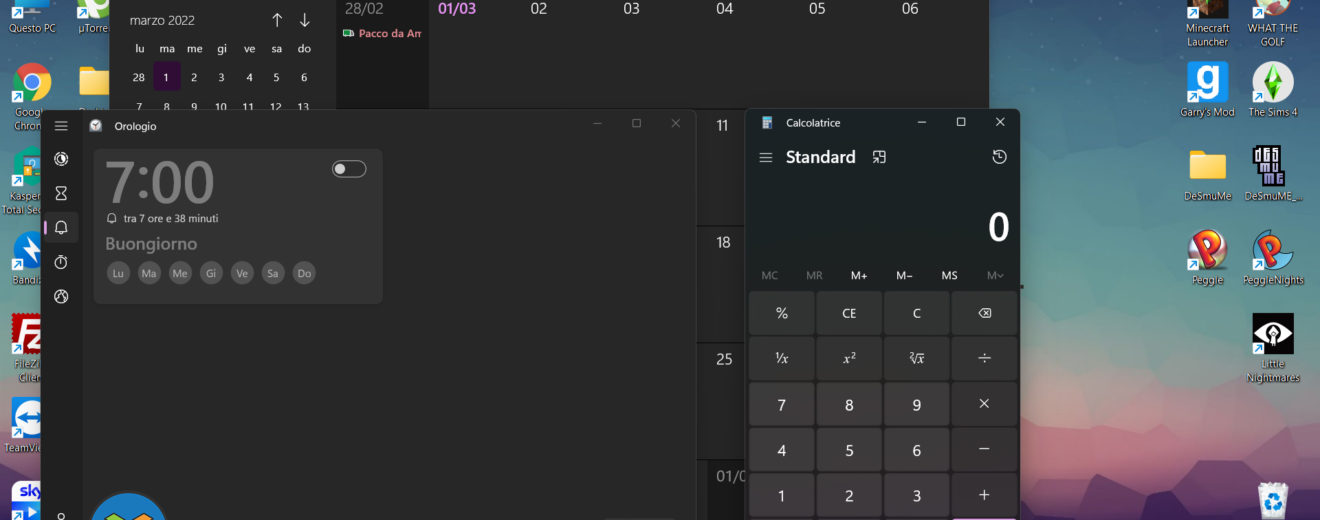Click the x squared key in Calculator

(849, 358)
